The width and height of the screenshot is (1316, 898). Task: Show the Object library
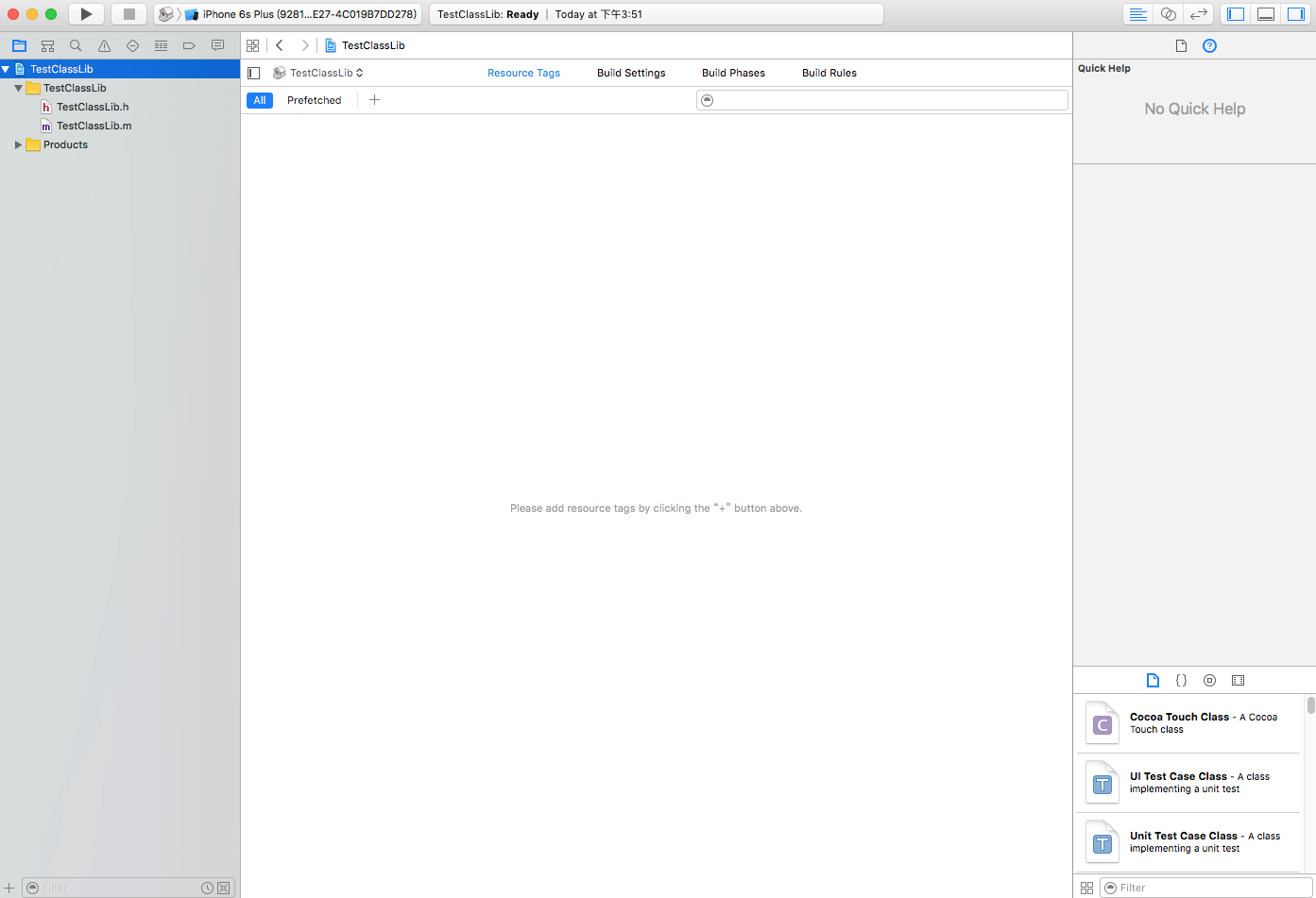[x=1209, y=680]
